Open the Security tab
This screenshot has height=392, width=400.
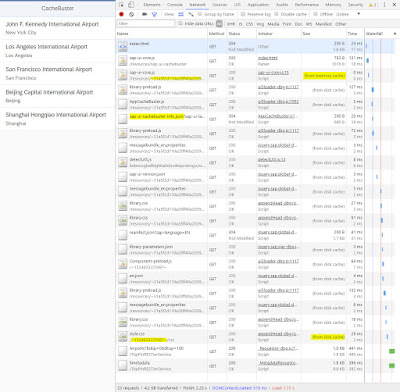click(x=356, y=5)
